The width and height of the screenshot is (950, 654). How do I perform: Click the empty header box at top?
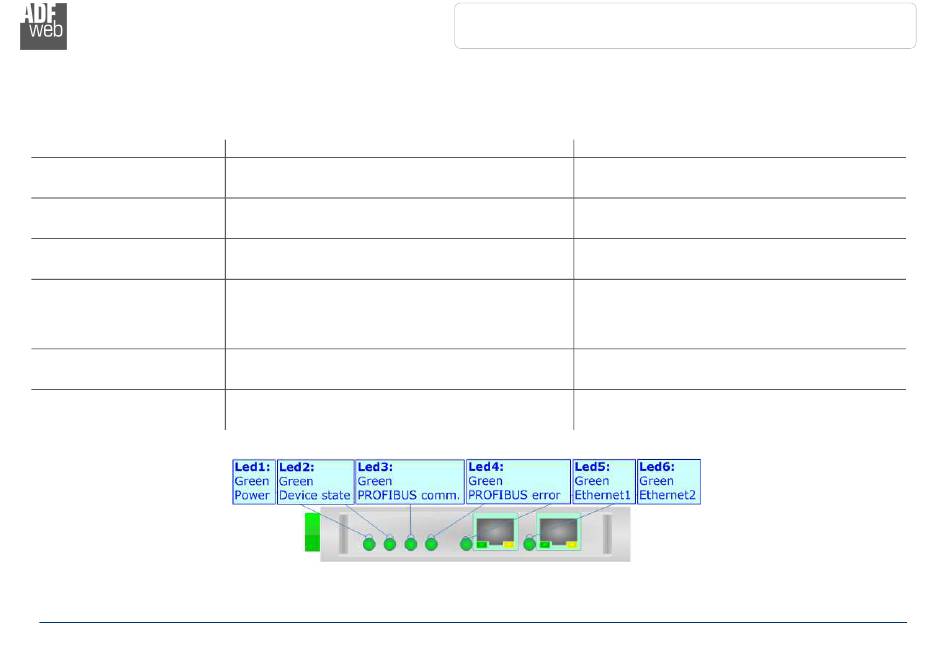(685, 25)
